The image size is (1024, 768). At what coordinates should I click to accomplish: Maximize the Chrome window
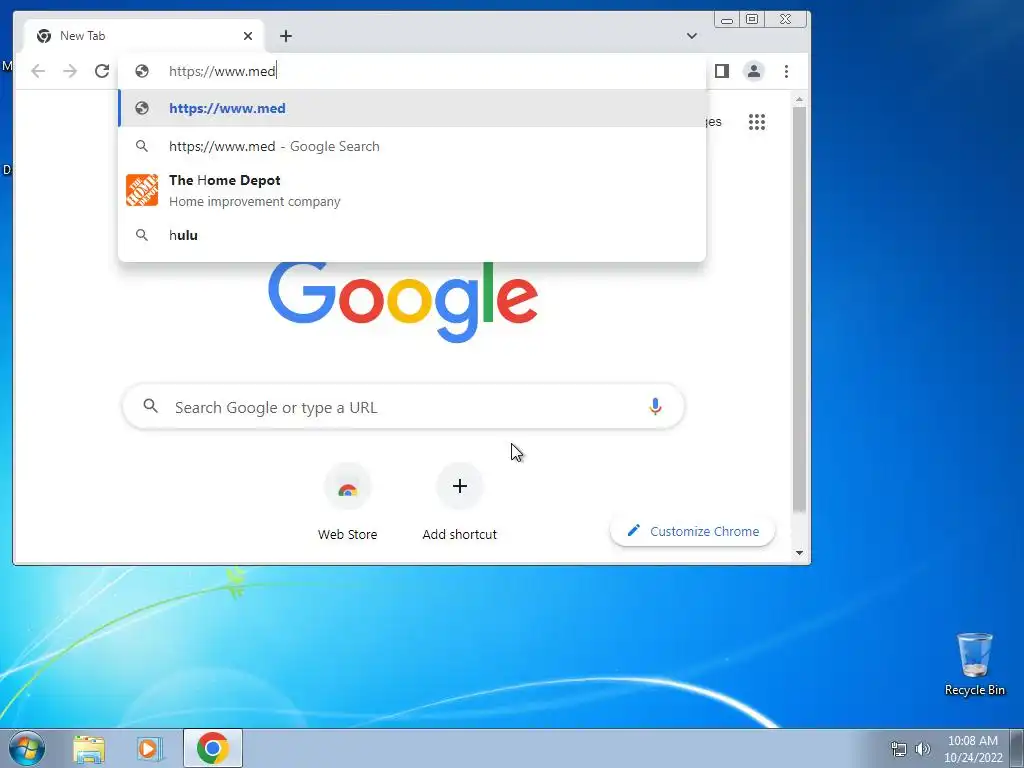click(x=752, y=20)
